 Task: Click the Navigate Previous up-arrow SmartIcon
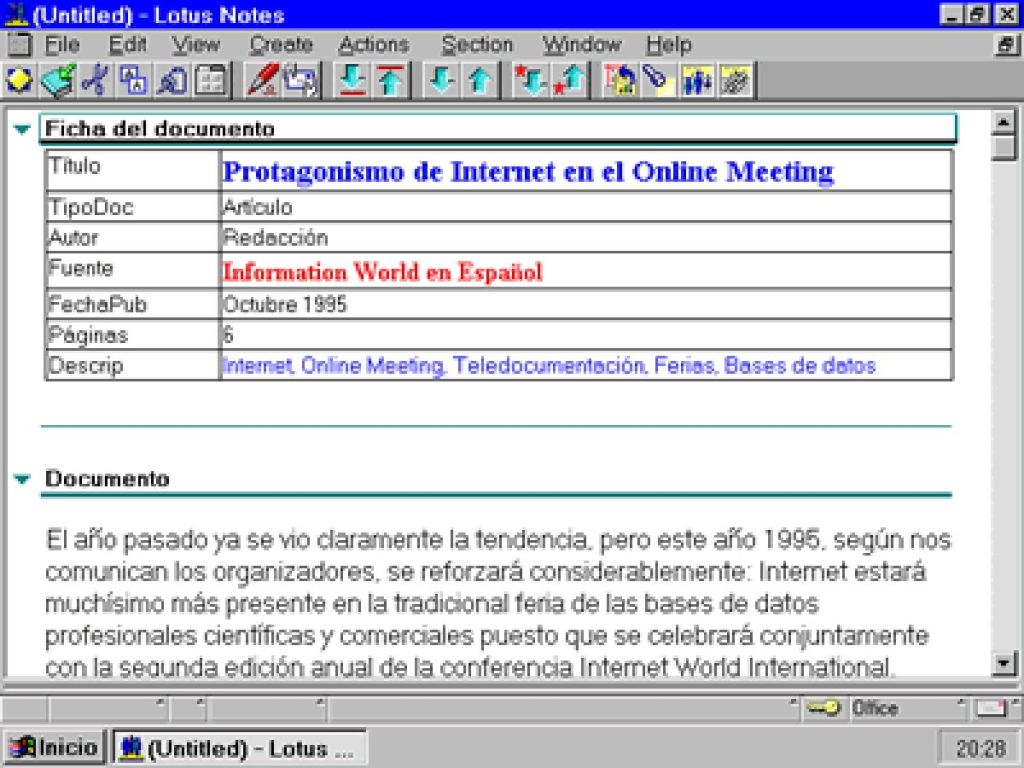click(x=480, y=80)
